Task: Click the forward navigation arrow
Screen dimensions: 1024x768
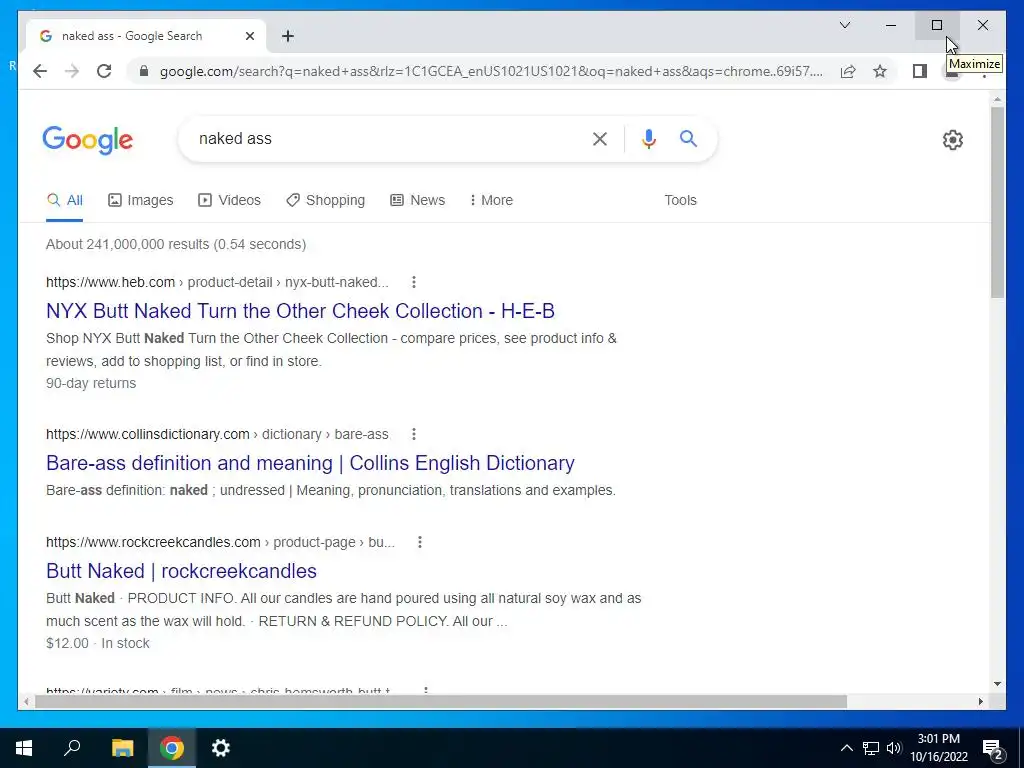Action: pos(72,71)
